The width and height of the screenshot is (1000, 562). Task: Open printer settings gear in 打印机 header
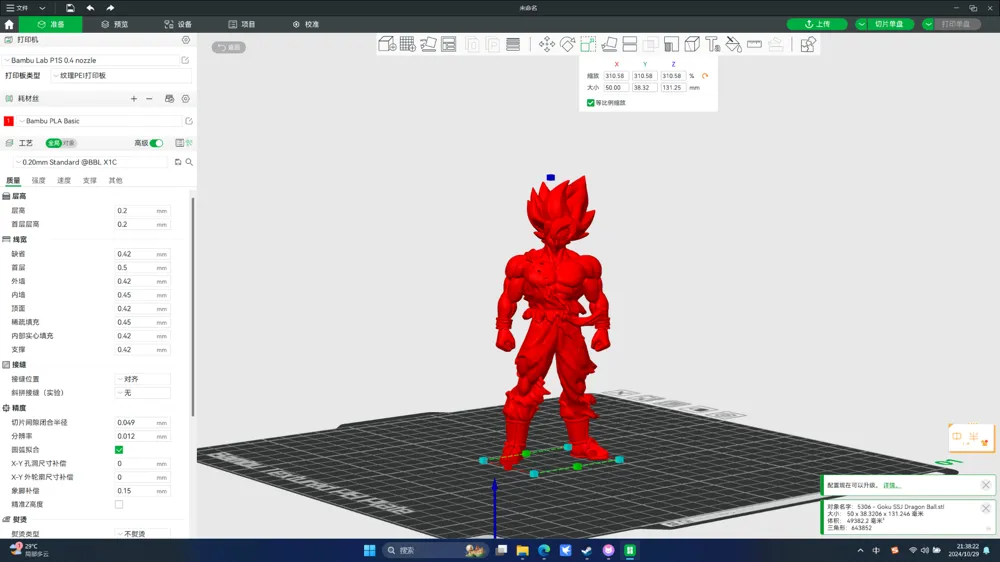[186, 40]
